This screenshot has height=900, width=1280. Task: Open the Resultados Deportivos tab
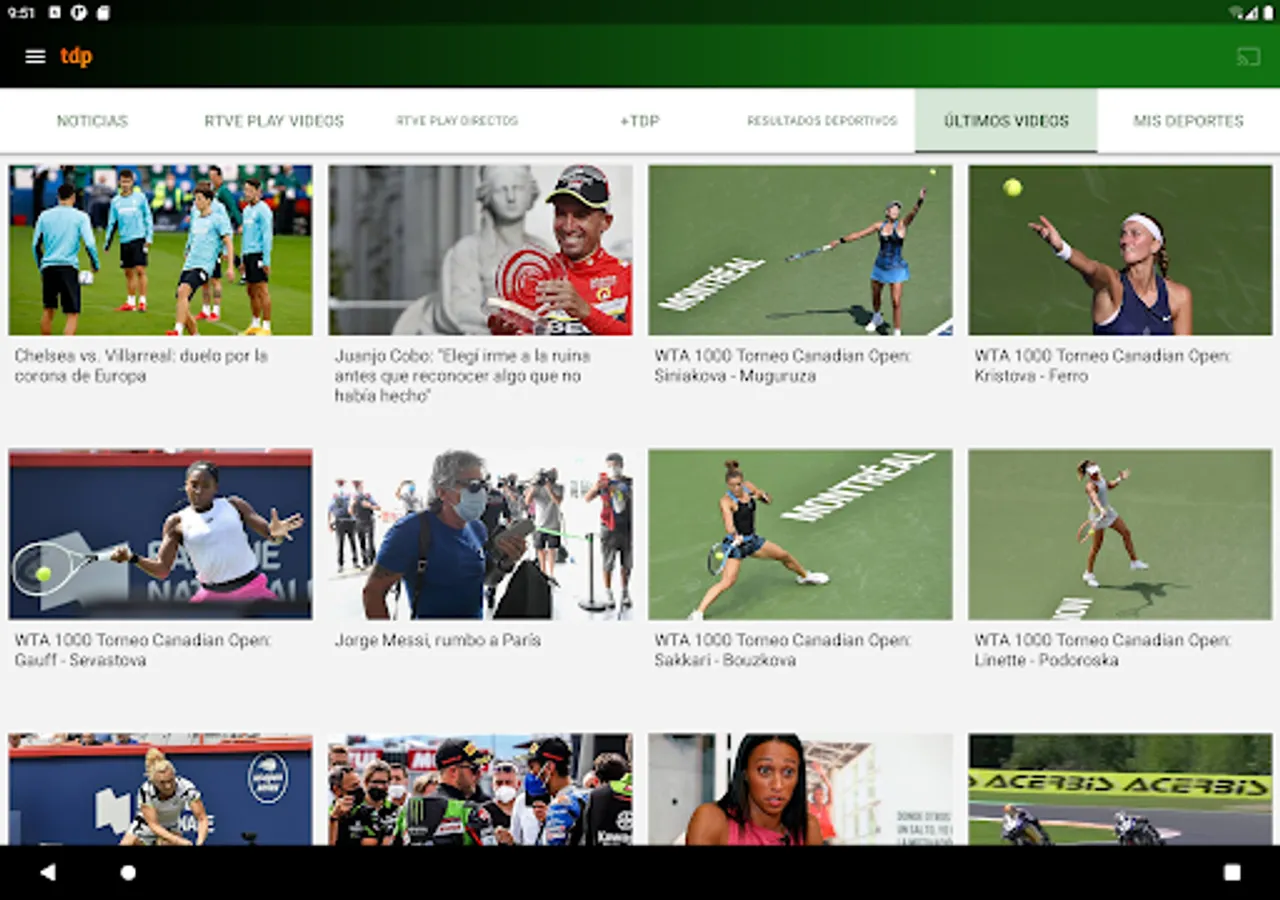tap(822, 121)
